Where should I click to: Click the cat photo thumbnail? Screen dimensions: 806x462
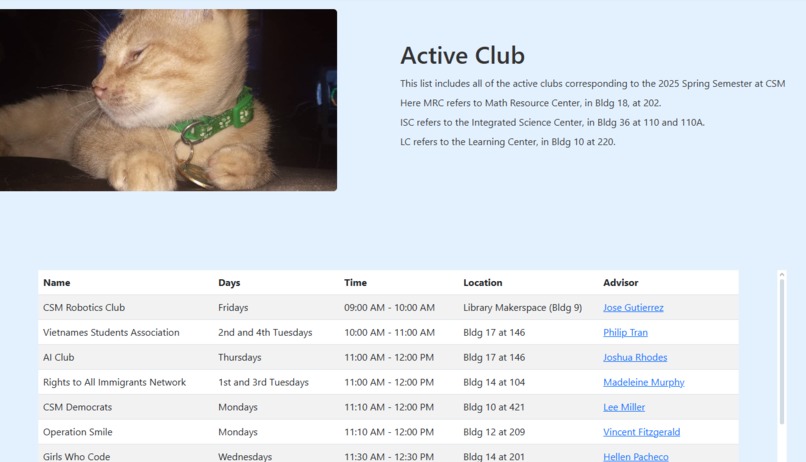tap(168, 100)
